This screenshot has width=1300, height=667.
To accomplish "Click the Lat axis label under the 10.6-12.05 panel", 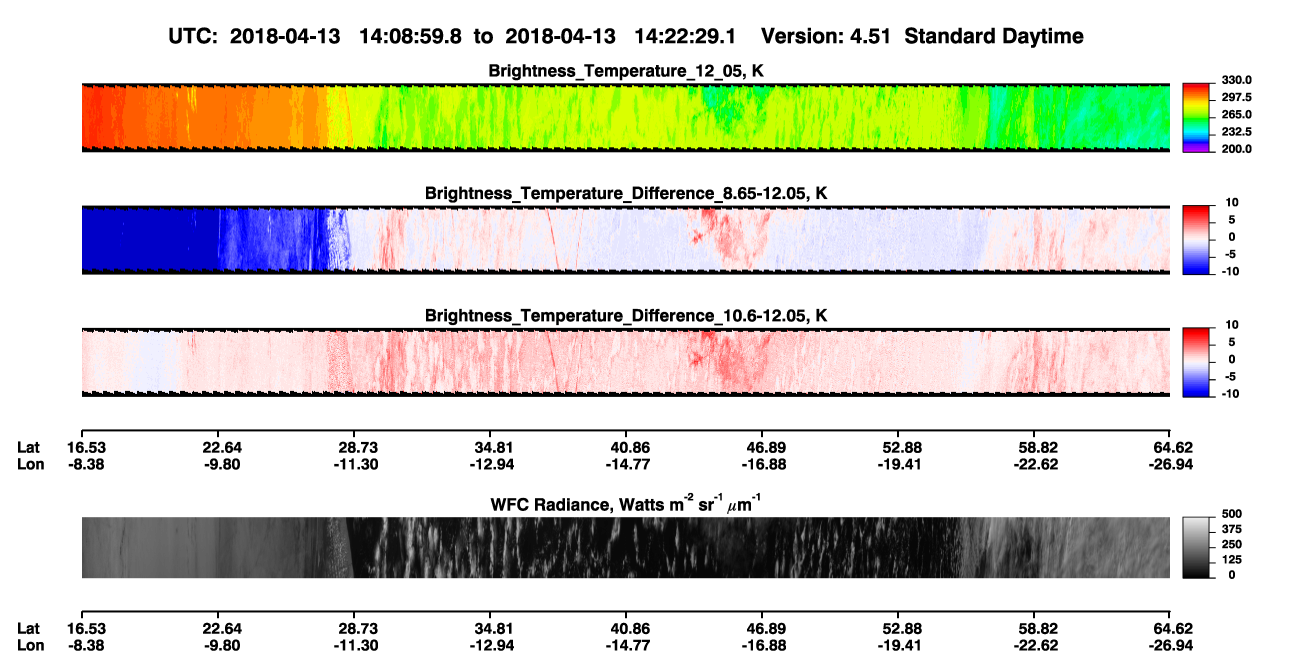I will pyautogui.click(x=29, y=448).
